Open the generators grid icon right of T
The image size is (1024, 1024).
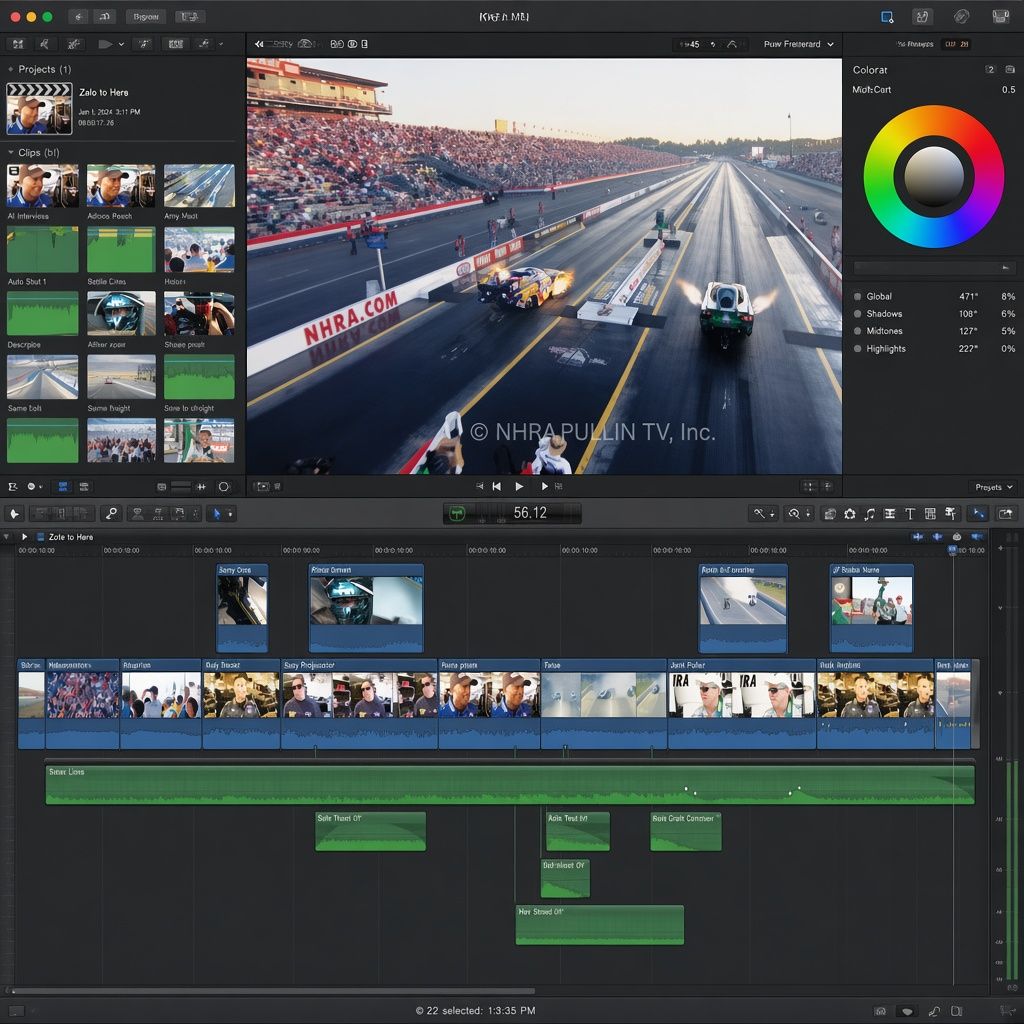[x=930, y=514]
